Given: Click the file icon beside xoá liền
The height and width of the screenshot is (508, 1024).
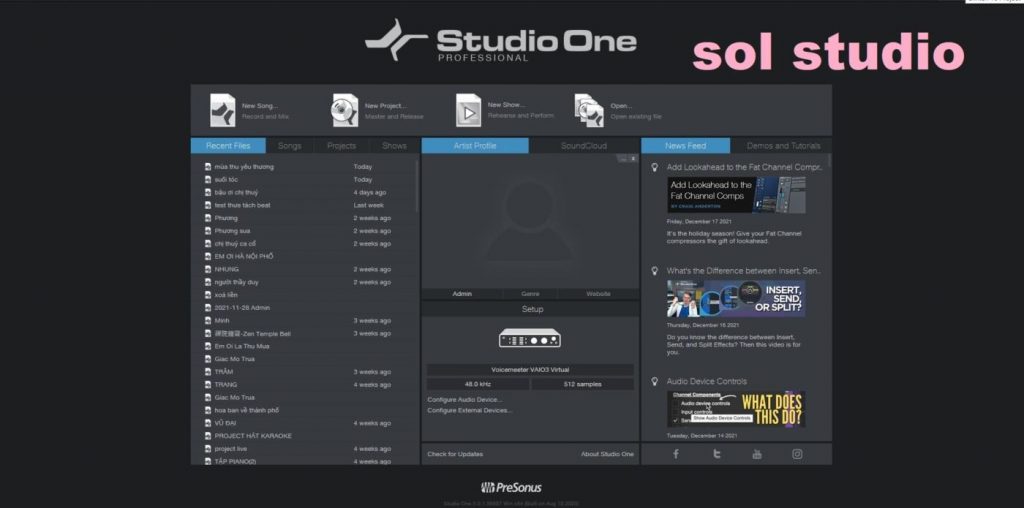Looking at the screenshot, I should (208, 295).
